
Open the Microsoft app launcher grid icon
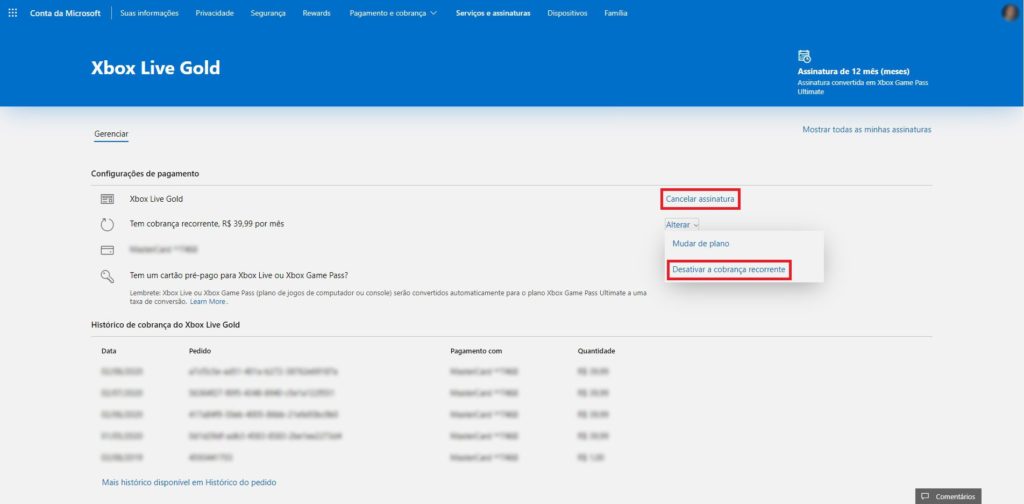(12, 13)
